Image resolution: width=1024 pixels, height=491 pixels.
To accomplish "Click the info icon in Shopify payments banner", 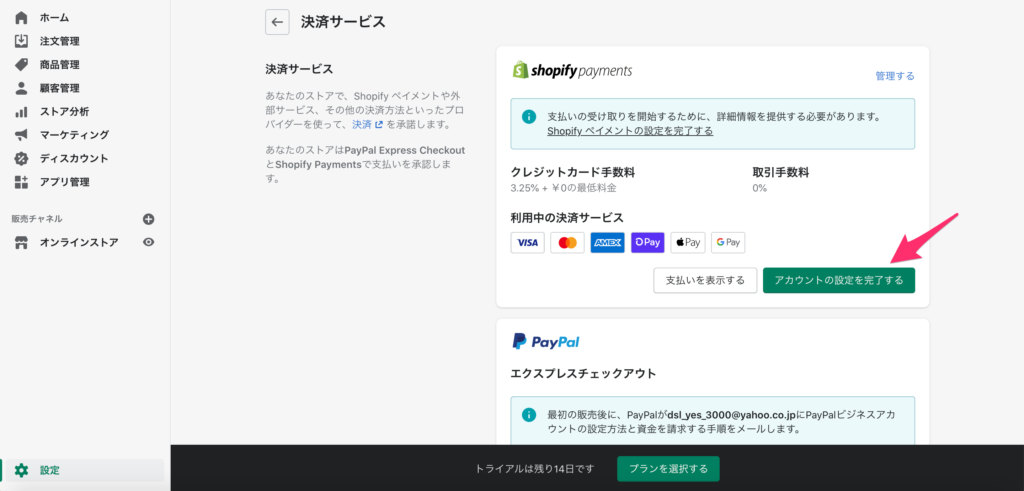I will click(528, 117).
